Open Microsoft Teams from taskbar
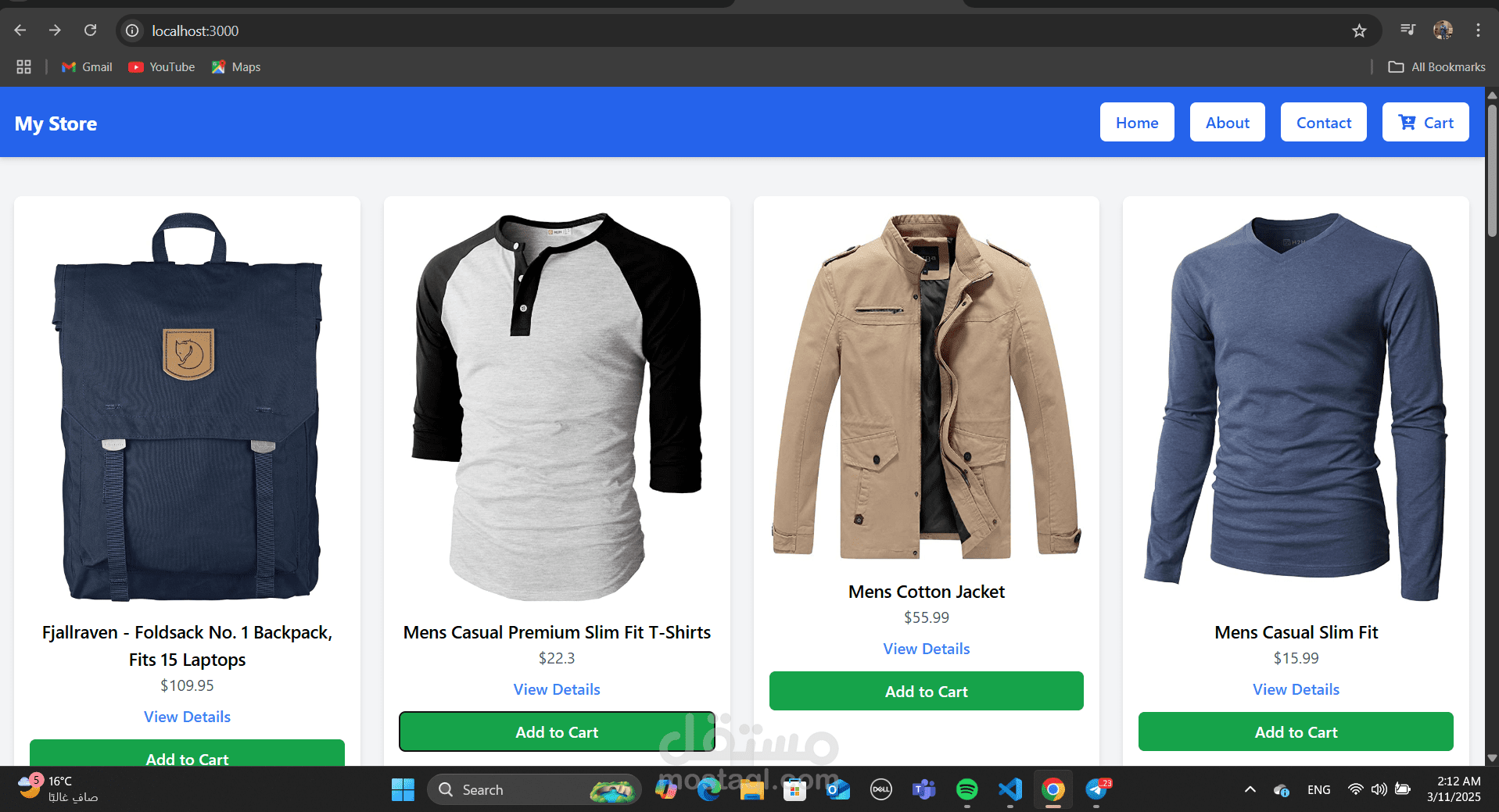 click(x=924, y=789)
